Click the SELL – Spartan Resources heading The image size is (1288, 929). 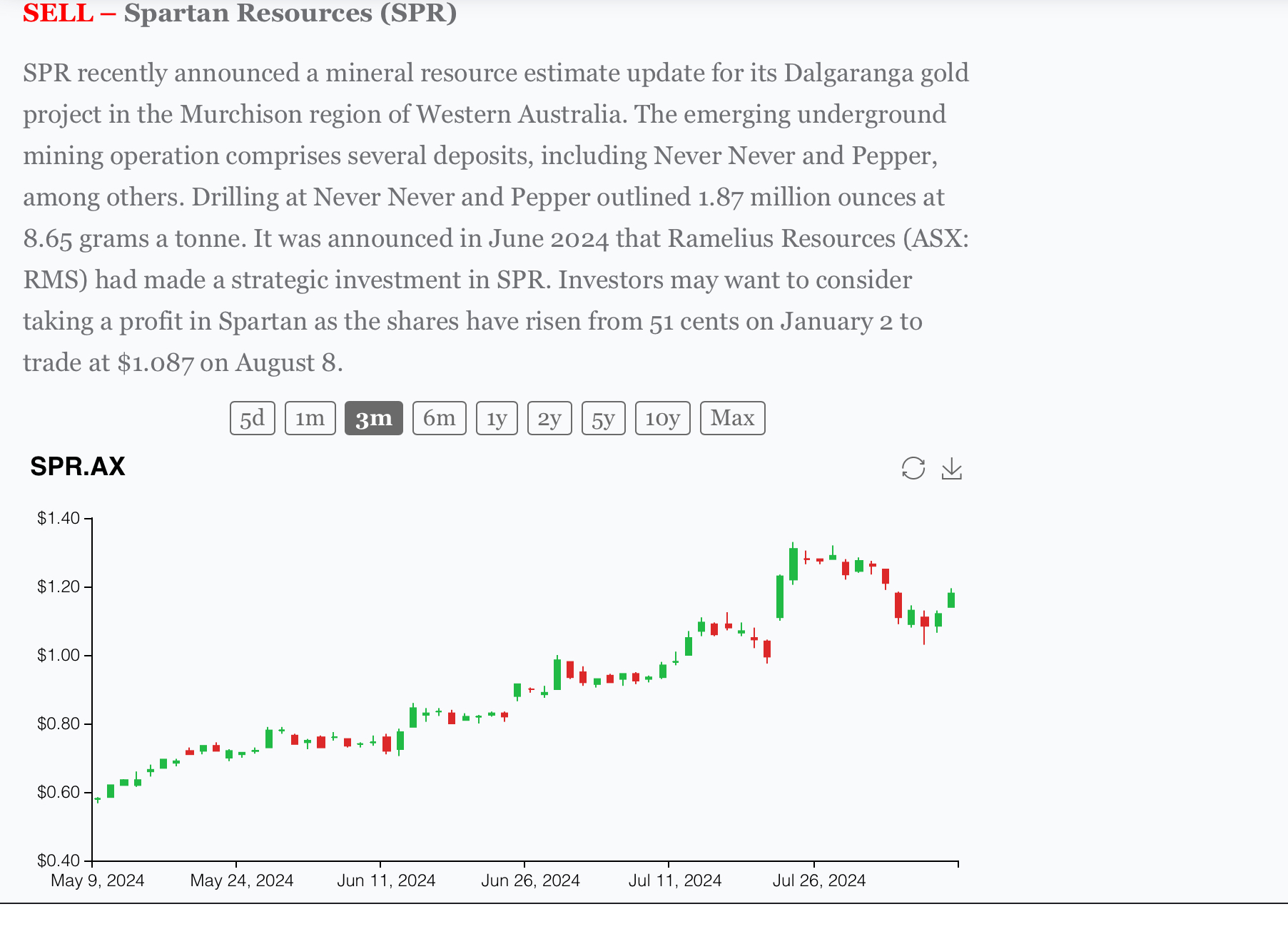240,13
